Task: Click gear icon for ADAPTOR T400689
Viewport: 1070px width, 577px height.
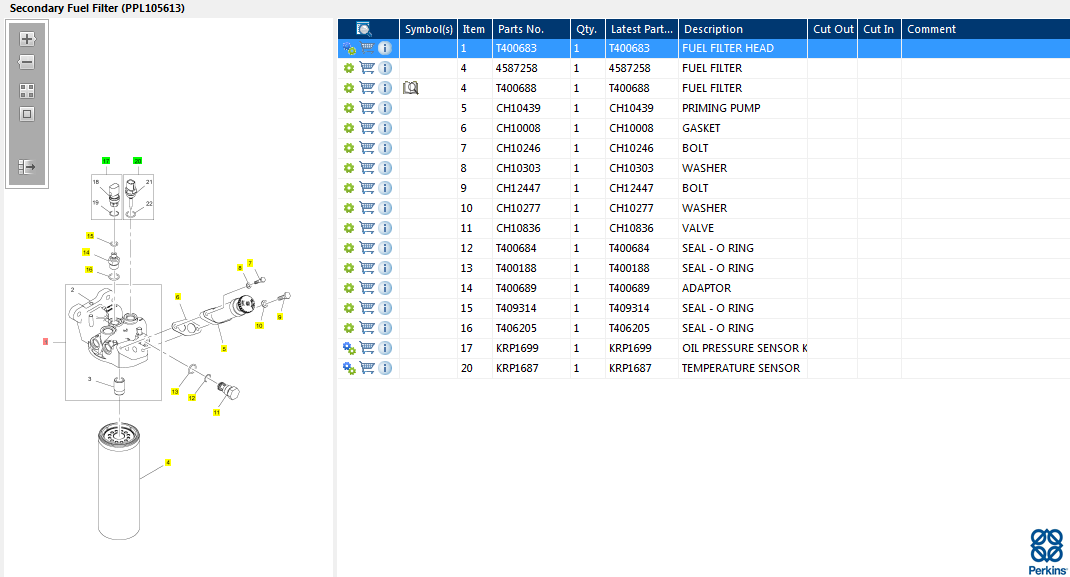Action: click(349, 288)
